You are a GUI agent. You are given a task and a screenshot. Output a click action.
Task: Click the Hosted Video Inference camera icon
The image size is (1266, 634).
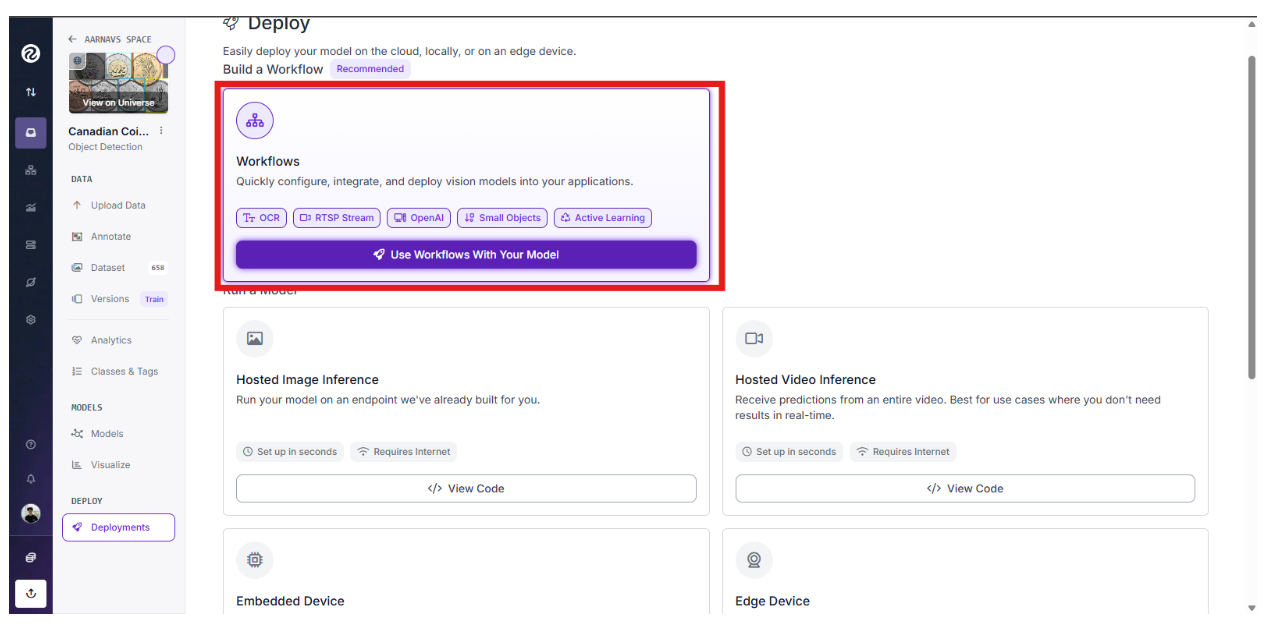click(754, 339)
